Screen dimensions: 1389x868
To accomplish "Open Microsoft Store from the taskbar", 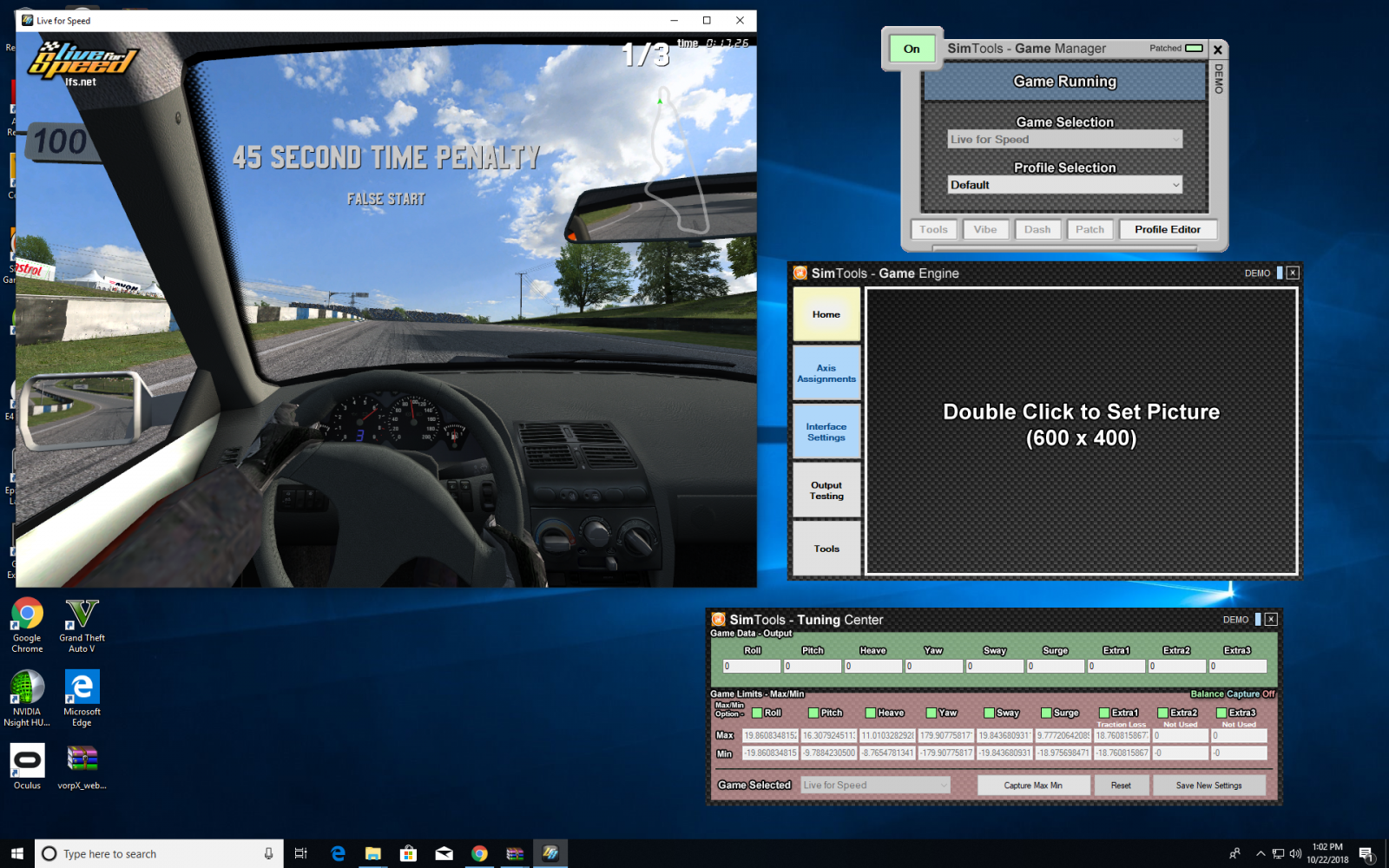I will [408, 853].
